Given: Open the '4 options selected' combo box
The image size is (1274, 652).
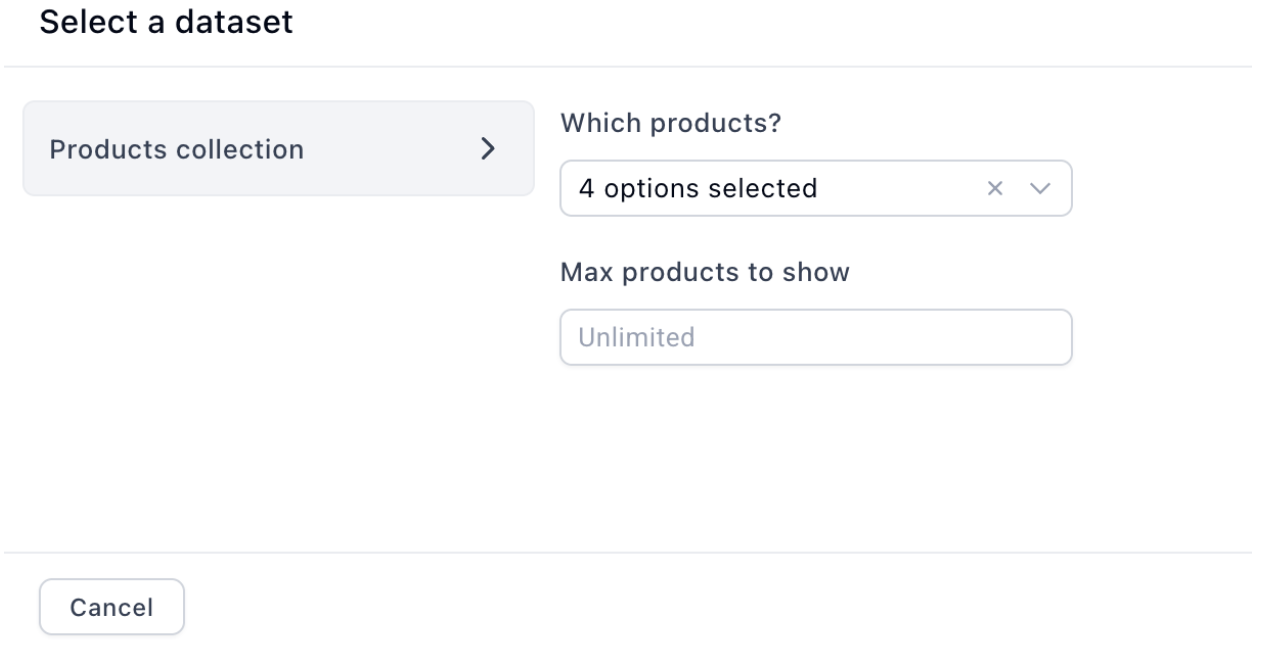Looking at the screenshot, I should 816,188.
